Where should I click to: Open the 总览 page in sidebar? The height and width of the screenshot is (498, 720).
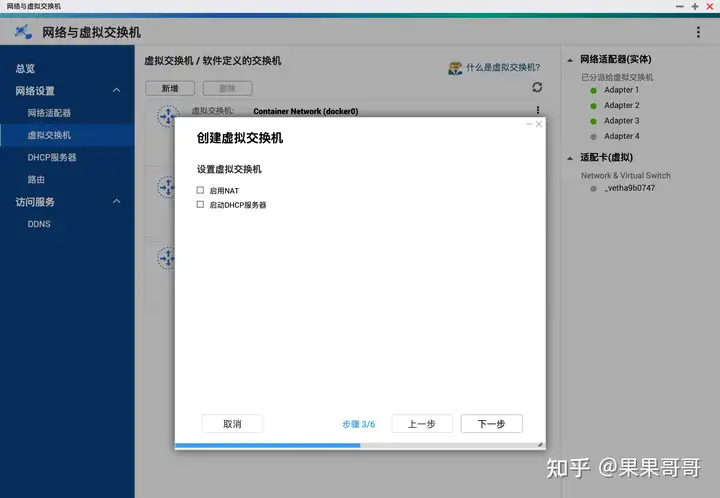[x=25, y=68]
